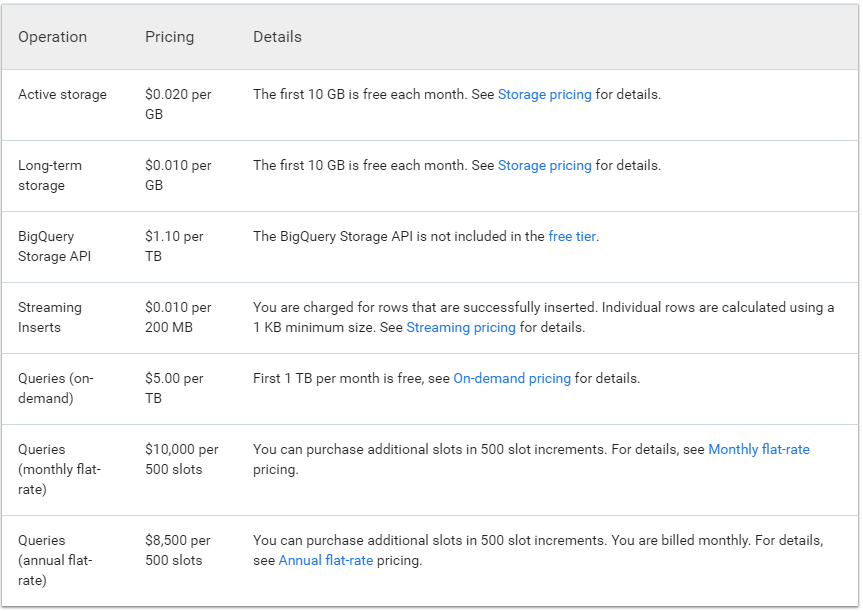863x611 pixels.
Task: Open Storage pricing link in Long-term storage row
Action: coord(544,166)
